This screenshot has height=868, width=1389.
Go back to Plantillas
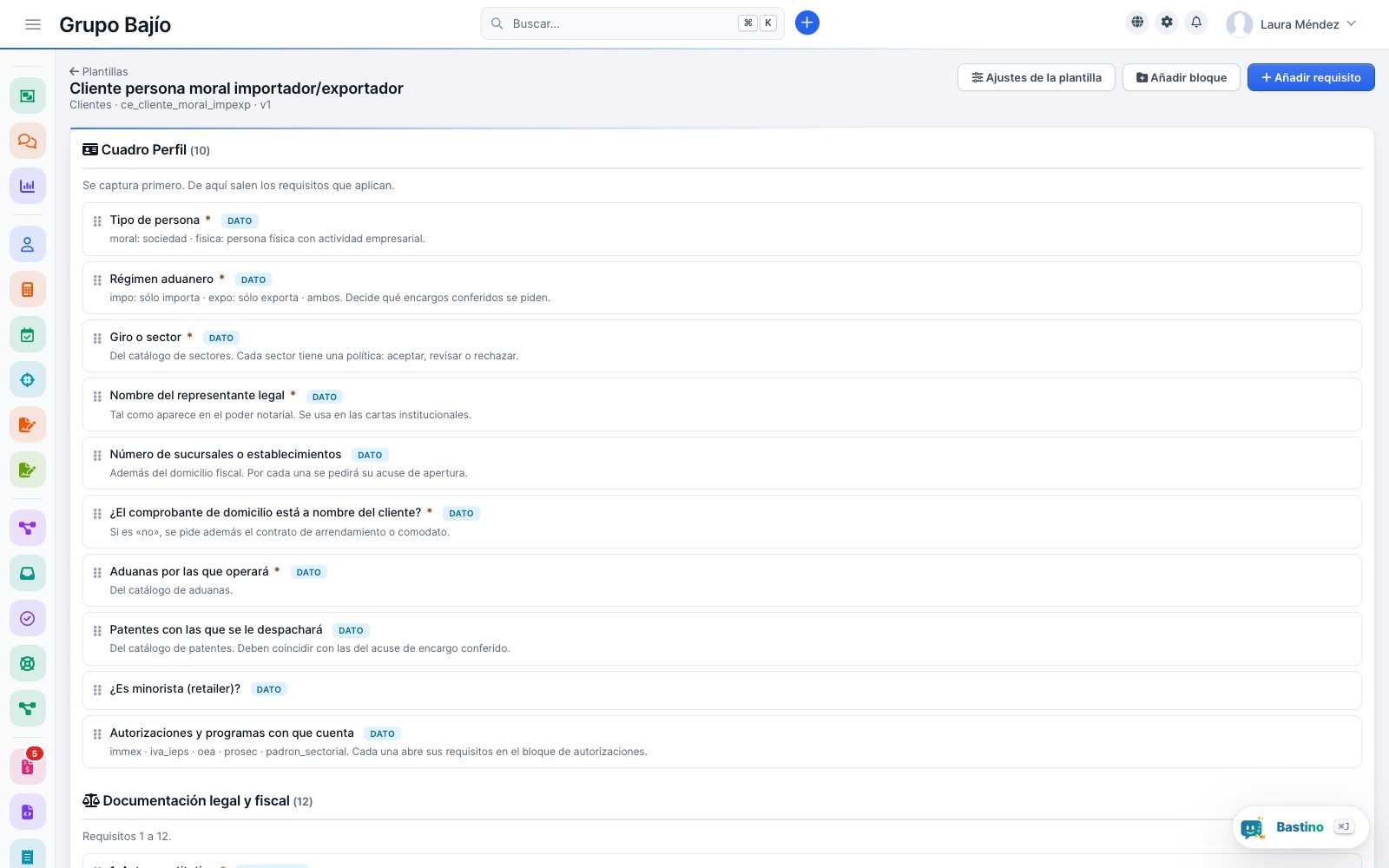coord(99,71)
